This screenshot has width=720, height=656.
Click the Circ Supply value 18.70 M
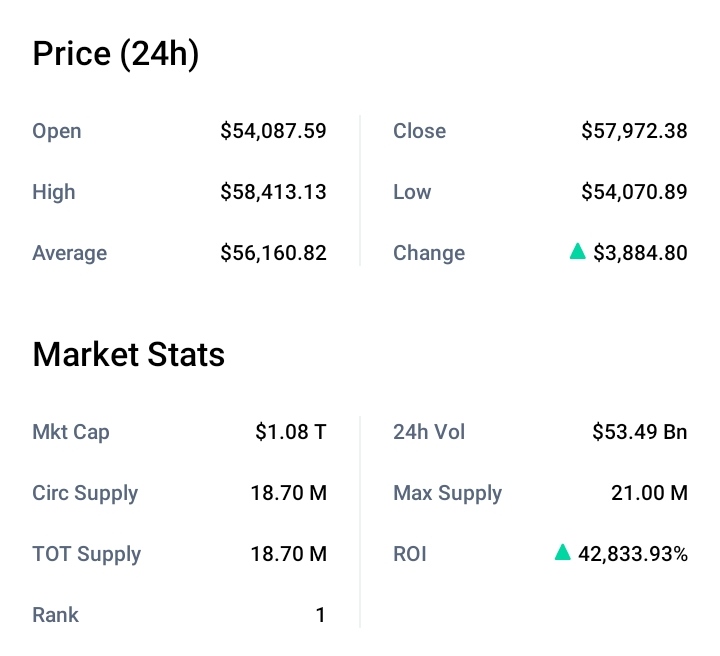click(289, 493)
